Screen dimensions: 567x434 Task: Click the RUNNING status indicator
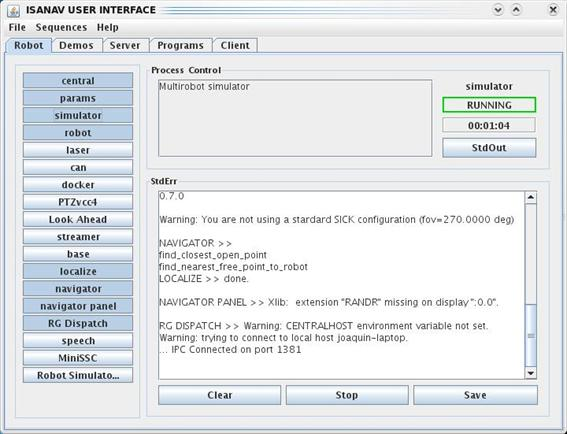coord(489,105)
